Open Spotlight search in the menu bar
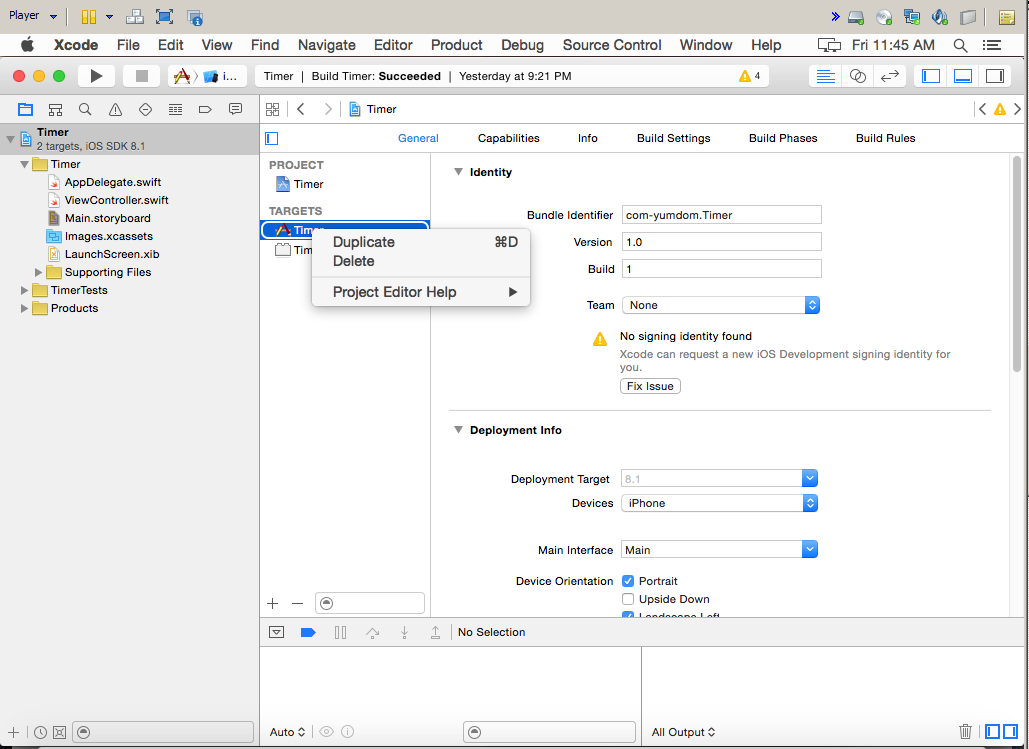 coord(960,45)
